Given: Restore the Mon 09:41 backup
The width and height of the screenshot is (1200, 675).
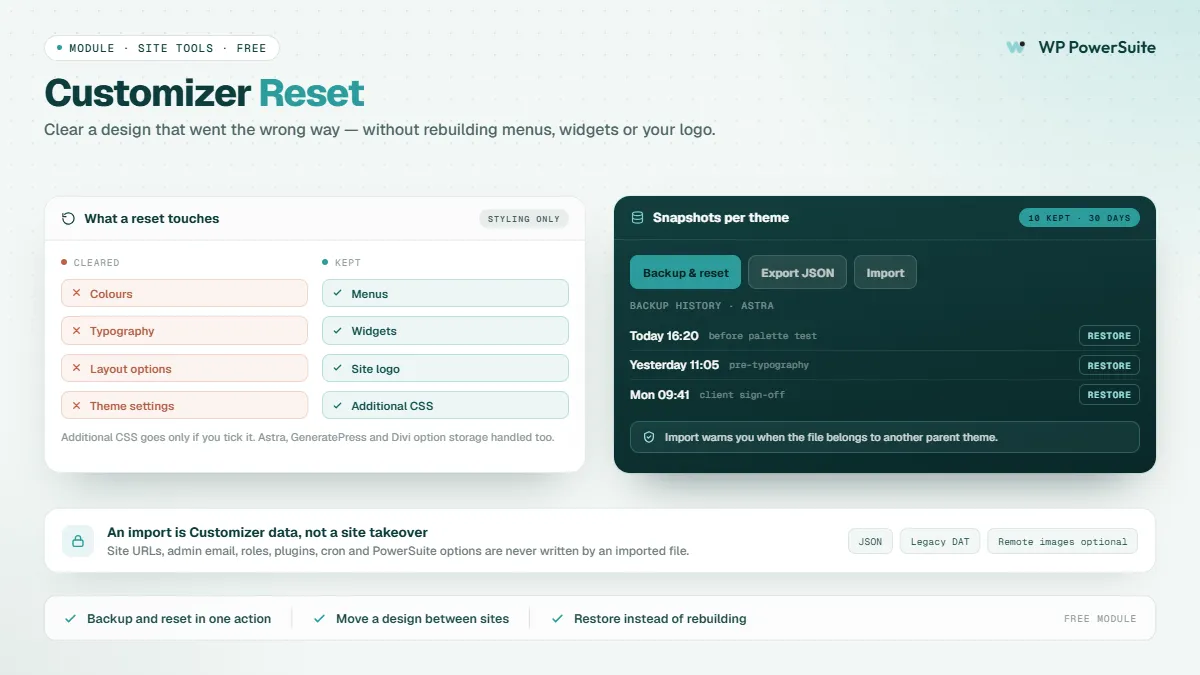Looking at the screenshot, I should [x=1109, y=394].
